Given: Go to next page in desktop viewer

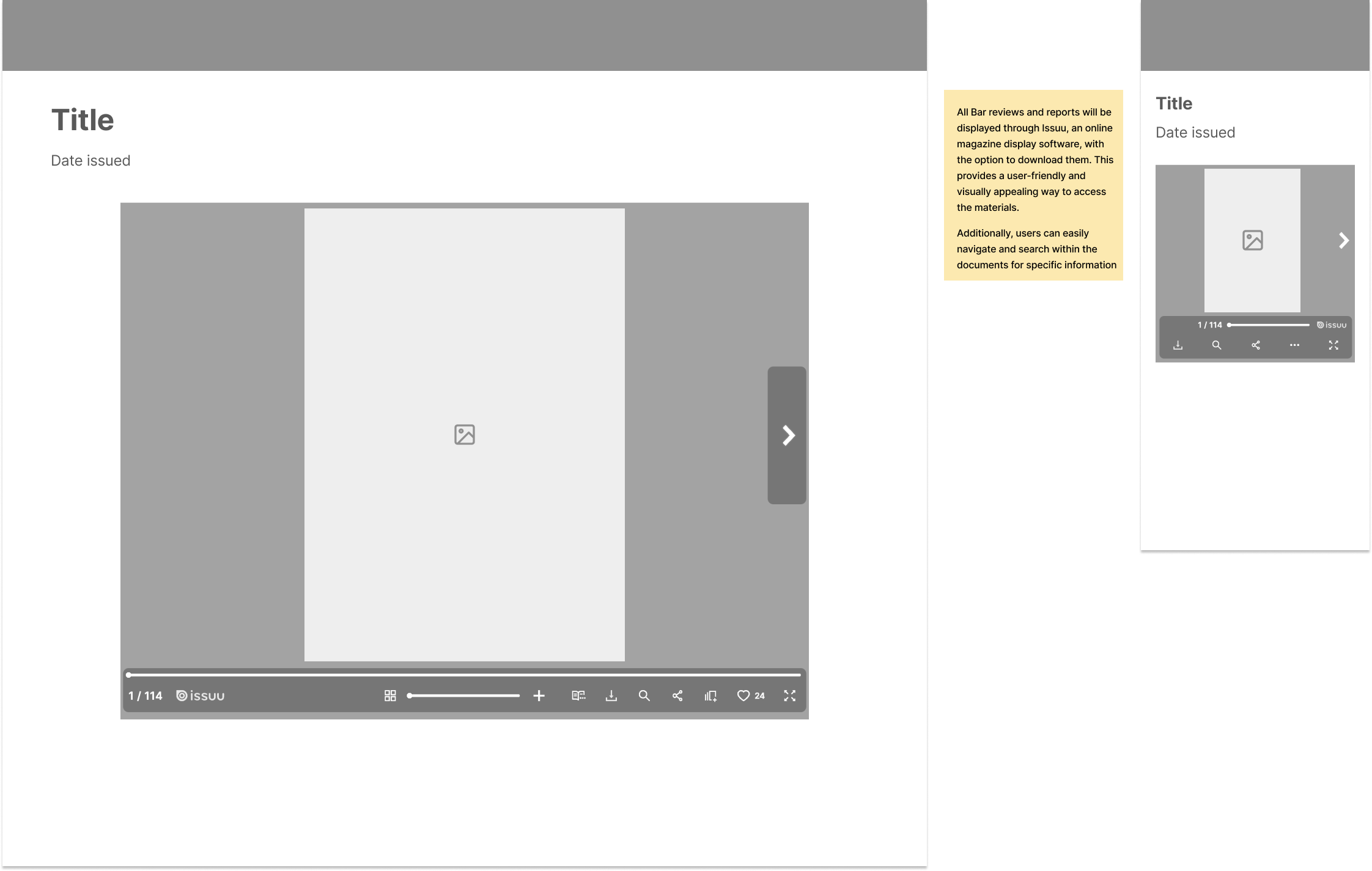Looking at the screenshot, I should tap(787, 435).
